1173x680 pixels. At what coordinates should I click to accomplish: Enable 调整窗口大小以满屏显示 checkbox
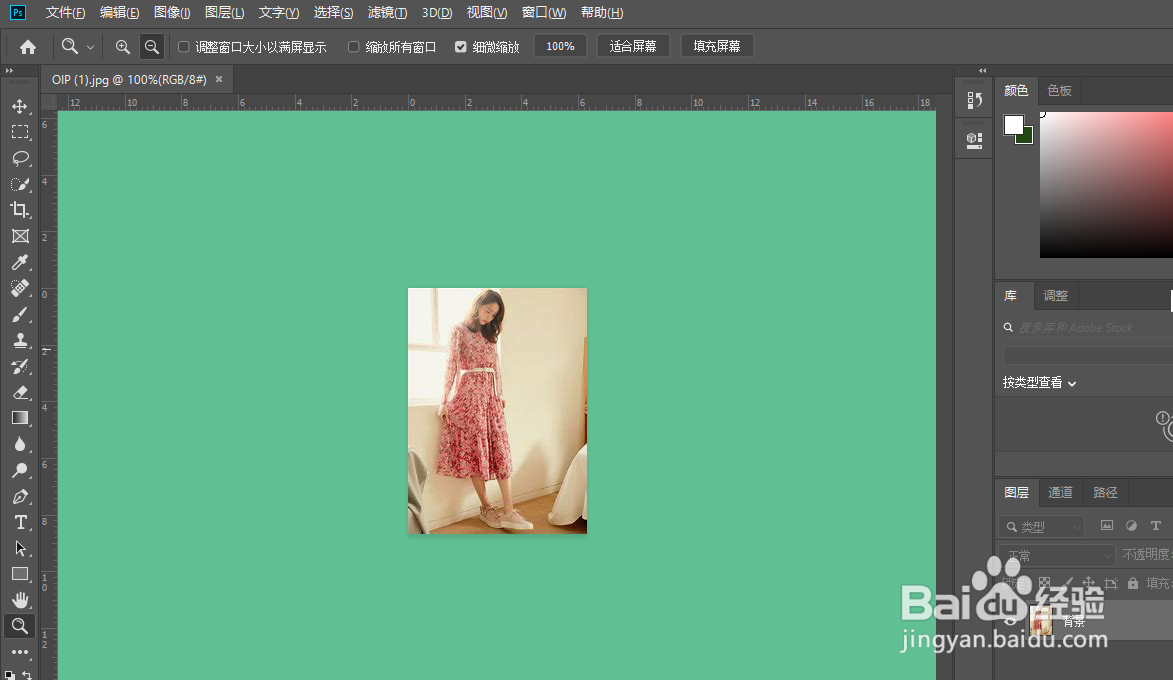pos(183,47)
